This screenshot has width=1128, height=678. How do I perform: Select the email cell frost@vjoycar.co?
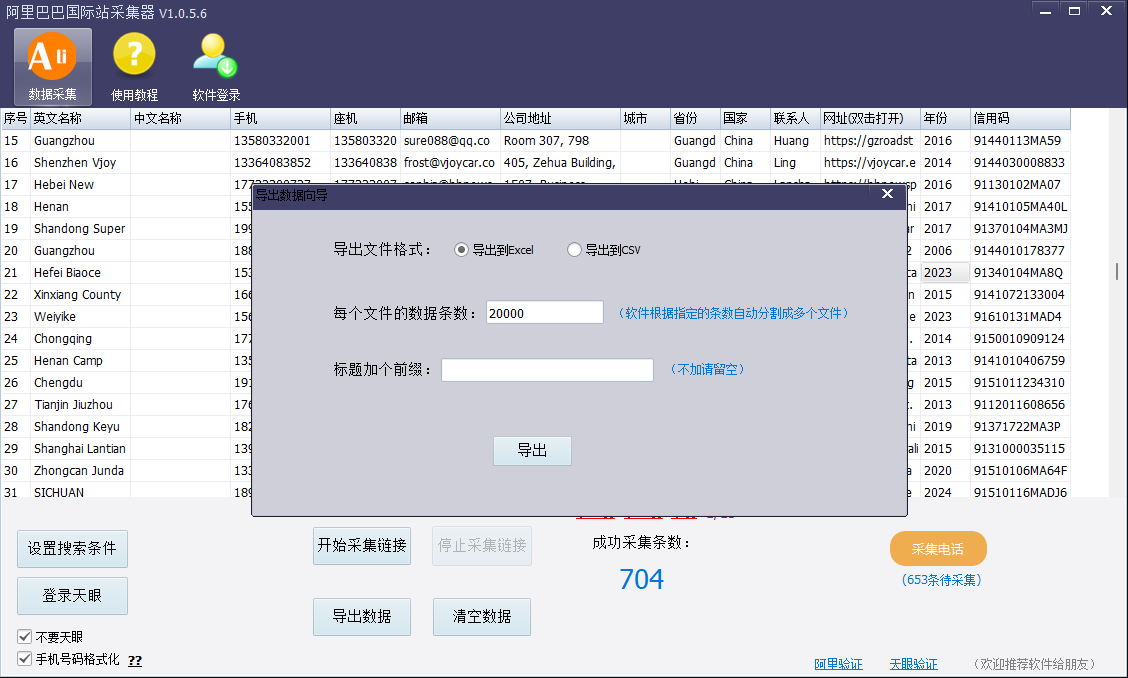pyautogui.click(x=450, y=163)
